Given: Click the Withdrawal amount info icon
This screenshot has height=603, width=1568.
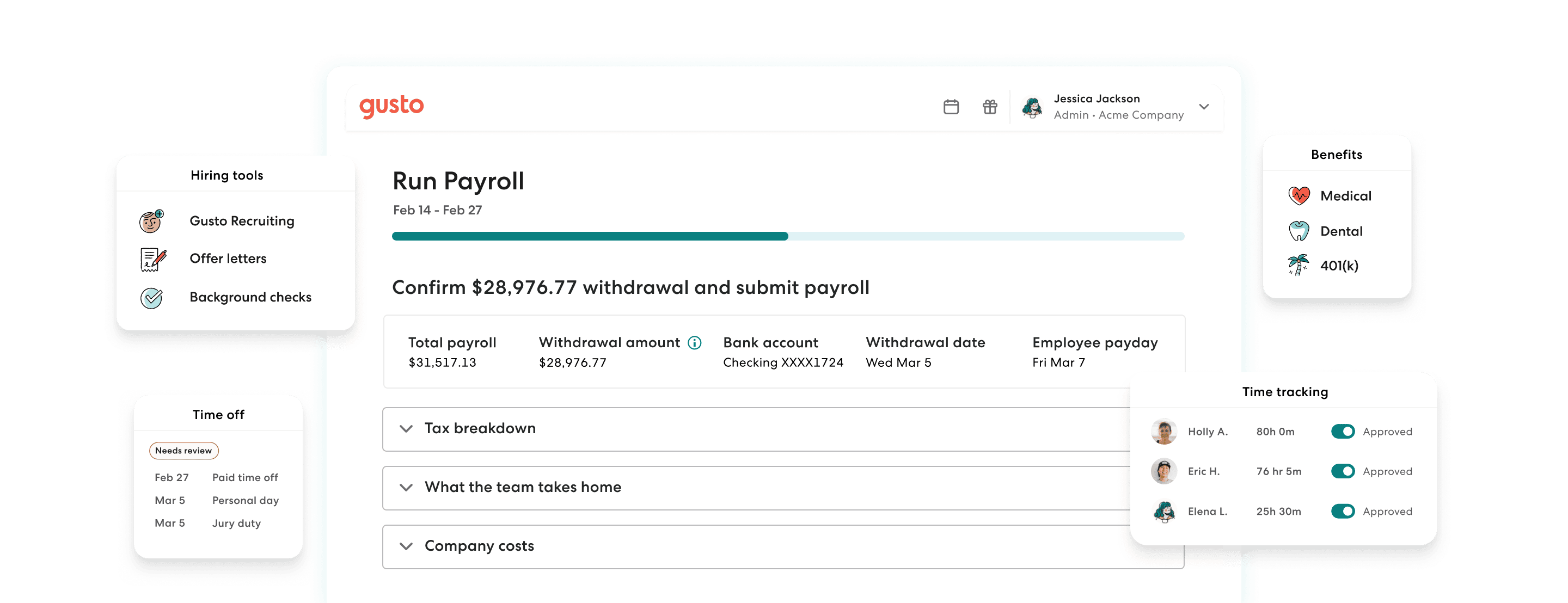Looking at the screenshot, I should 694,342.
